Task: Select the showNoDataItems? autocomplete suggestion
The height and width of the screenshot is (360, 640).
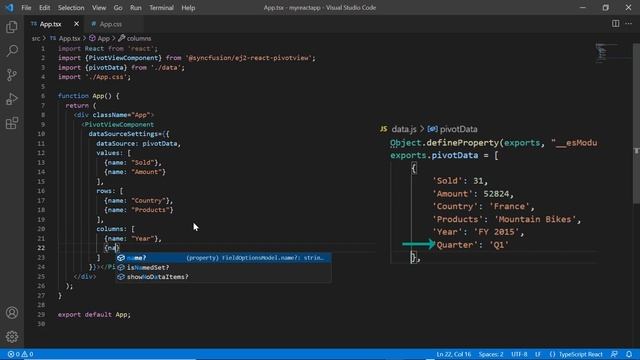Action: tap(223, 277)
